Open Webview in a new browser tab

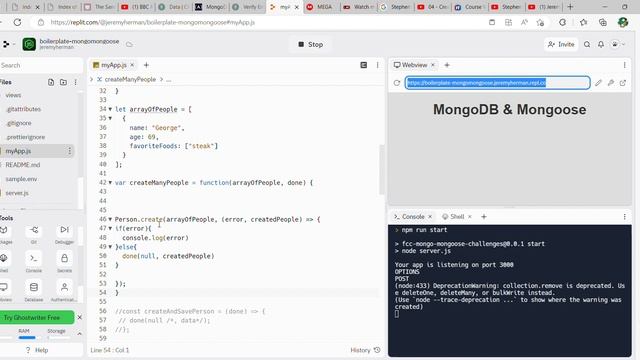(623, 83)
